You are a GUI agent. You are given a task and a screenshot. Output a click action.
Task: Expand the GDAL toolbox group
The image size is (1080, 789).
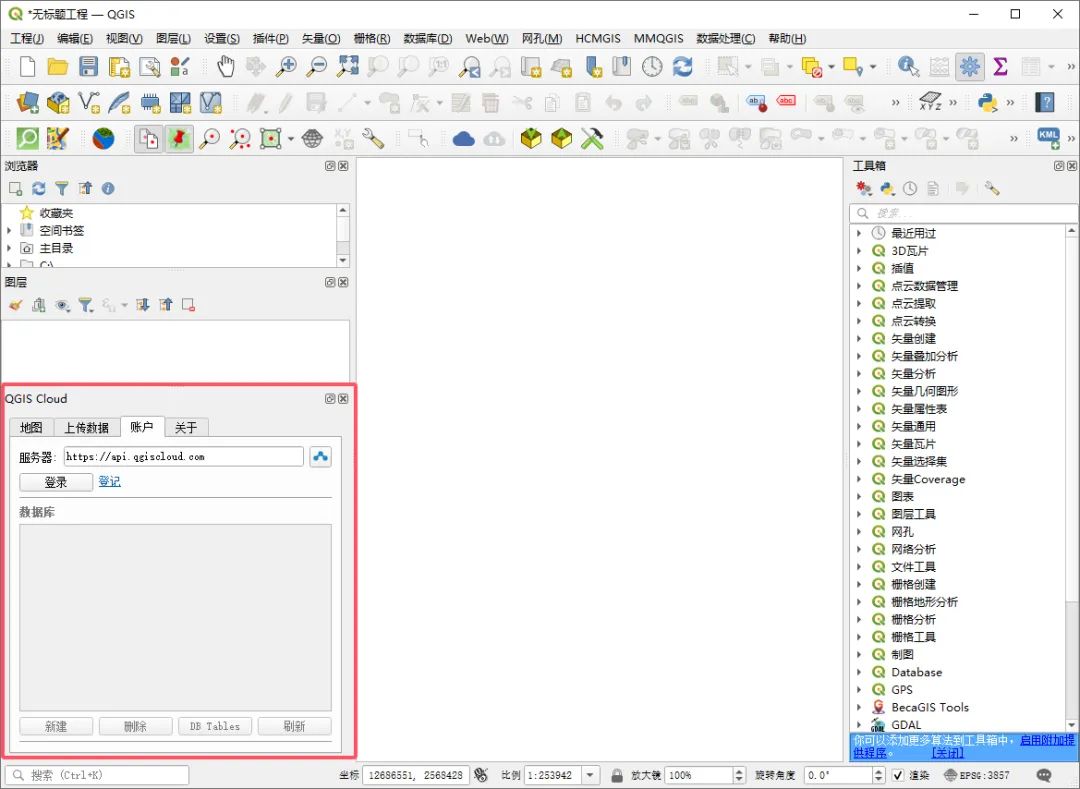point(859,725)
